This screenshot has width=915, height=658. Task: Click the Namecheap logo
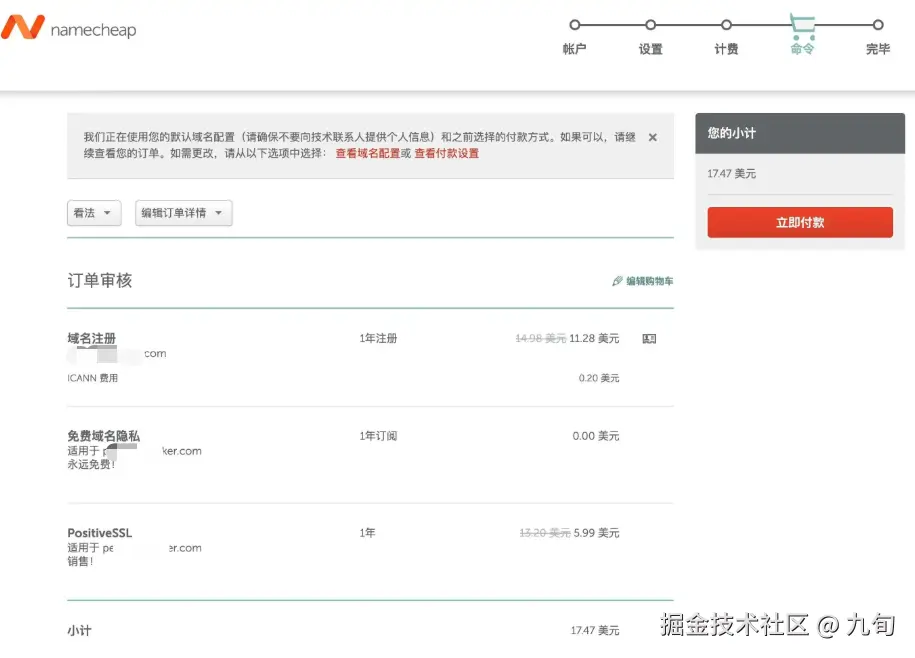tap(68, 28)
